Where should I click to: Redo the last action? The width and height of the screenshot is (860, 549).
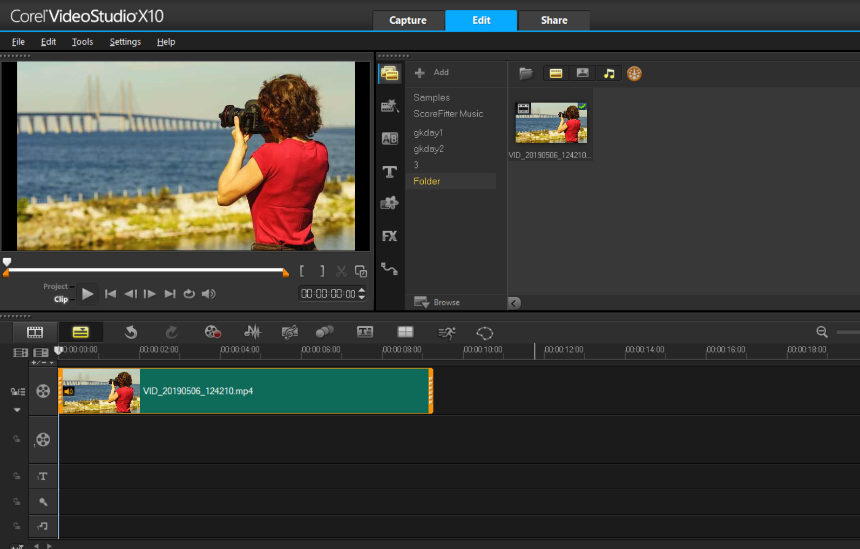pyautogui.click(x=172, y=332)
